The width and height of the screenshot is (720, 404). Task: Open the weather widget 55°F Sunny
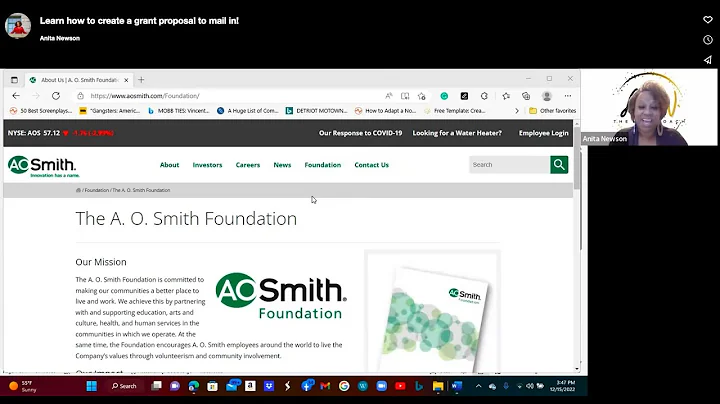[x=22, y=386]
